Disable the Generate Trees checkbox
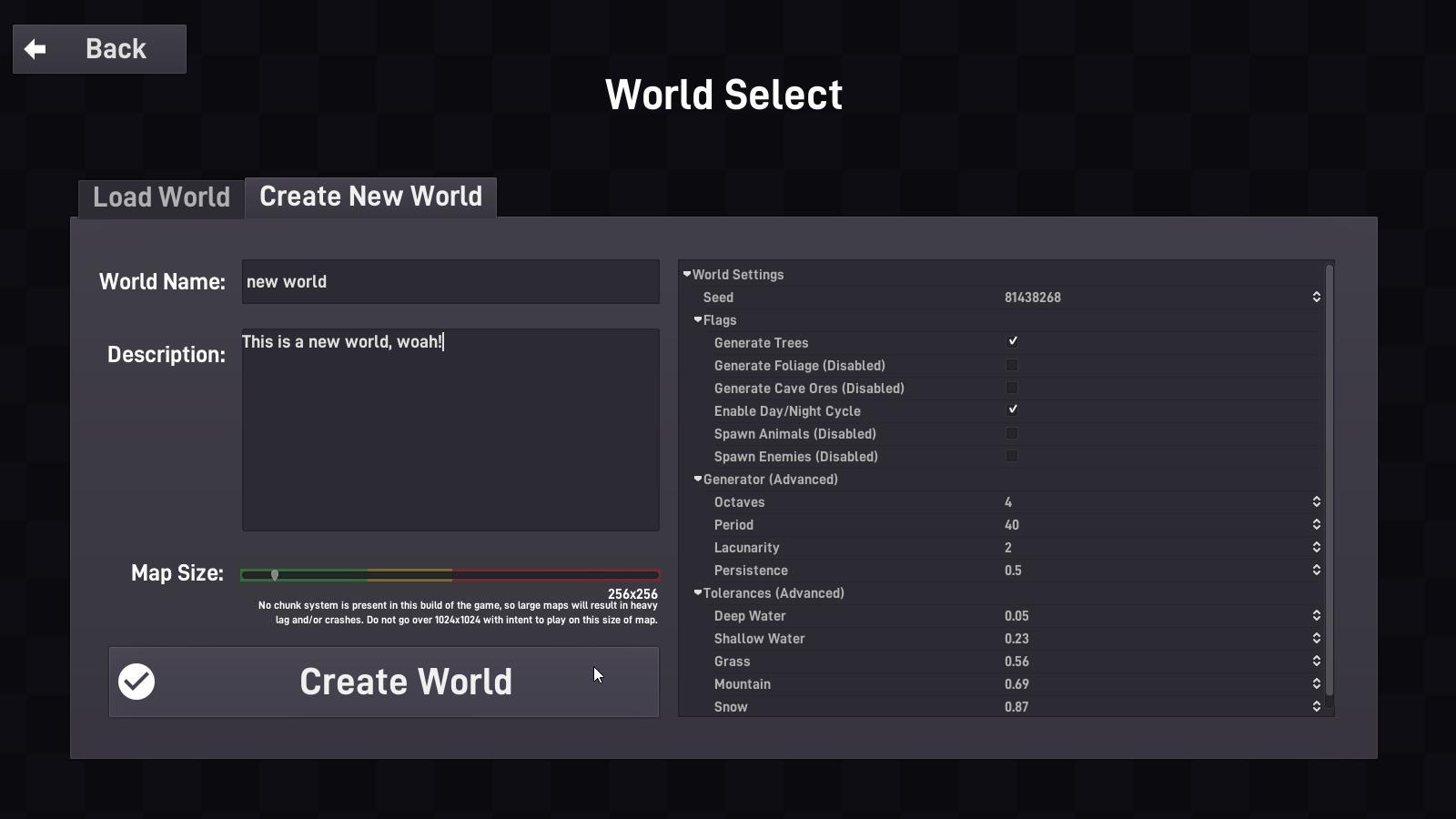The image size is (1456, 819). 1012,342
